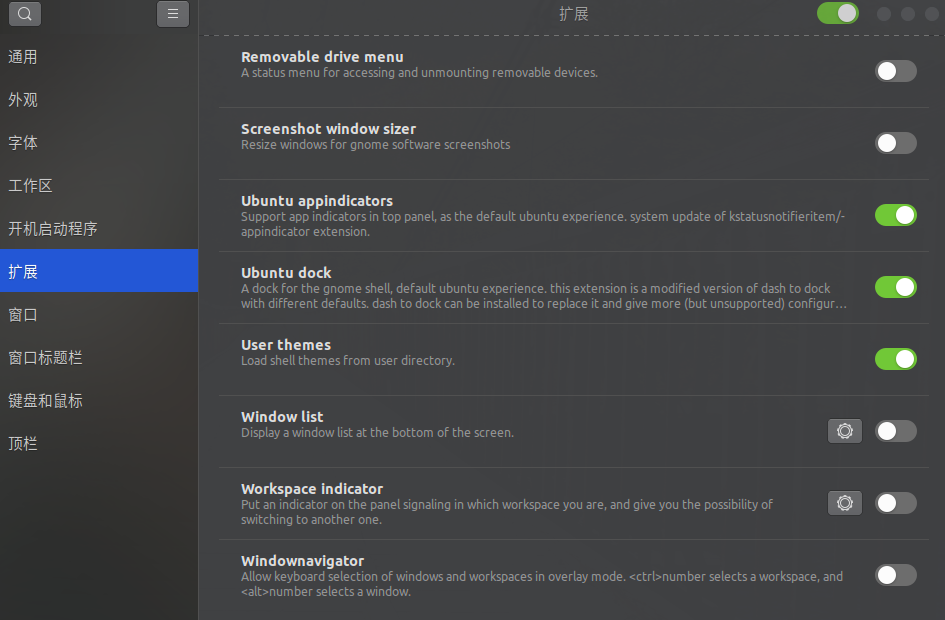Turn off User themes extension
945x620 pixels.
click(896, 359)
